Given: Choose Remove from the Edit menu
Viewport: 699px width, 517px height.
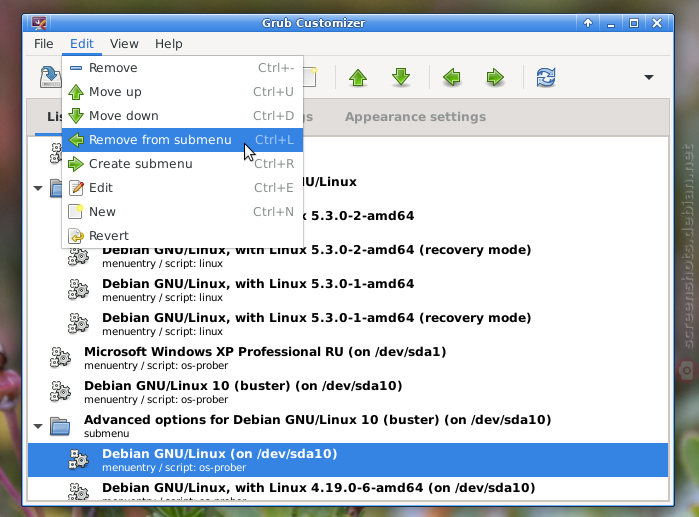Looking at the screenshot, I should [182, 68].
